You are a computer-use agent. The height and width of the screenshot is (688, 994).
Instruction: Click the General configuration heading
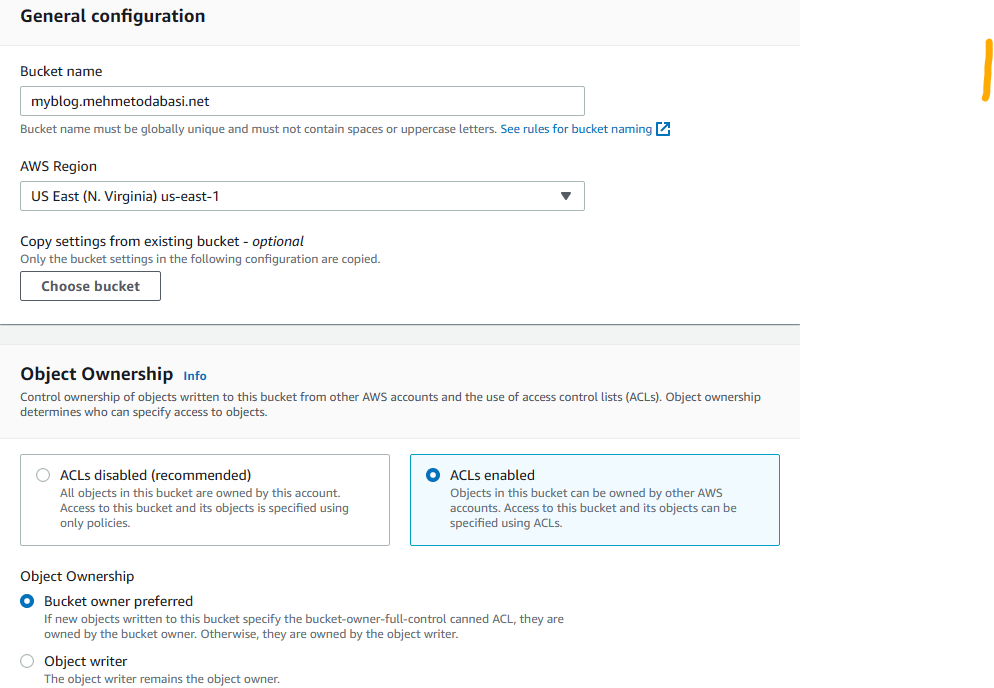113,16
